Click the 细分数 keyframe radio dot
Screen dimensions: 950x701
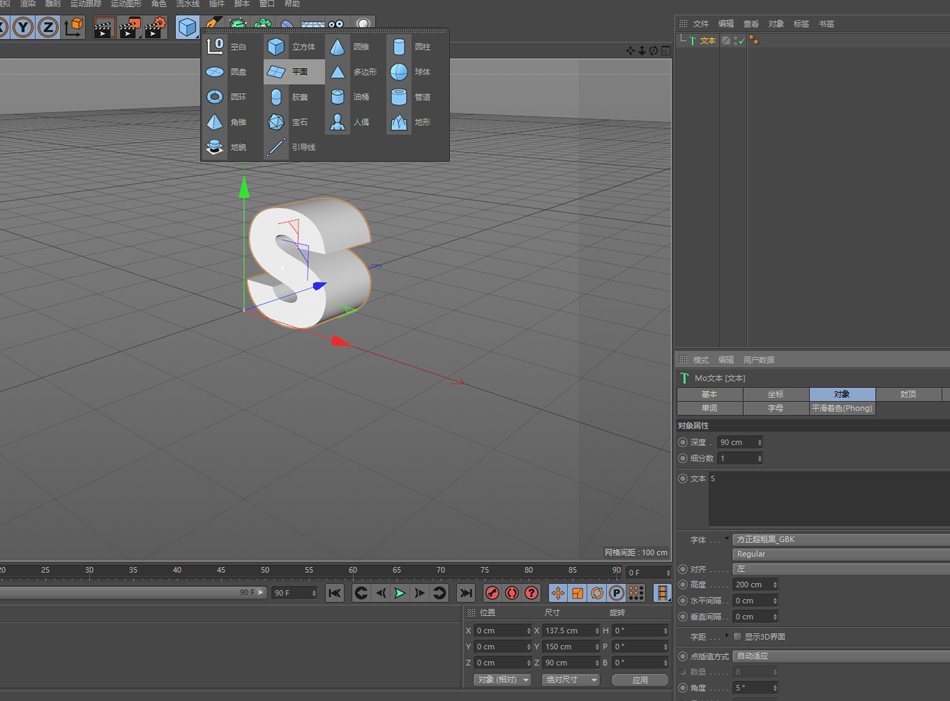pos(683,458)
